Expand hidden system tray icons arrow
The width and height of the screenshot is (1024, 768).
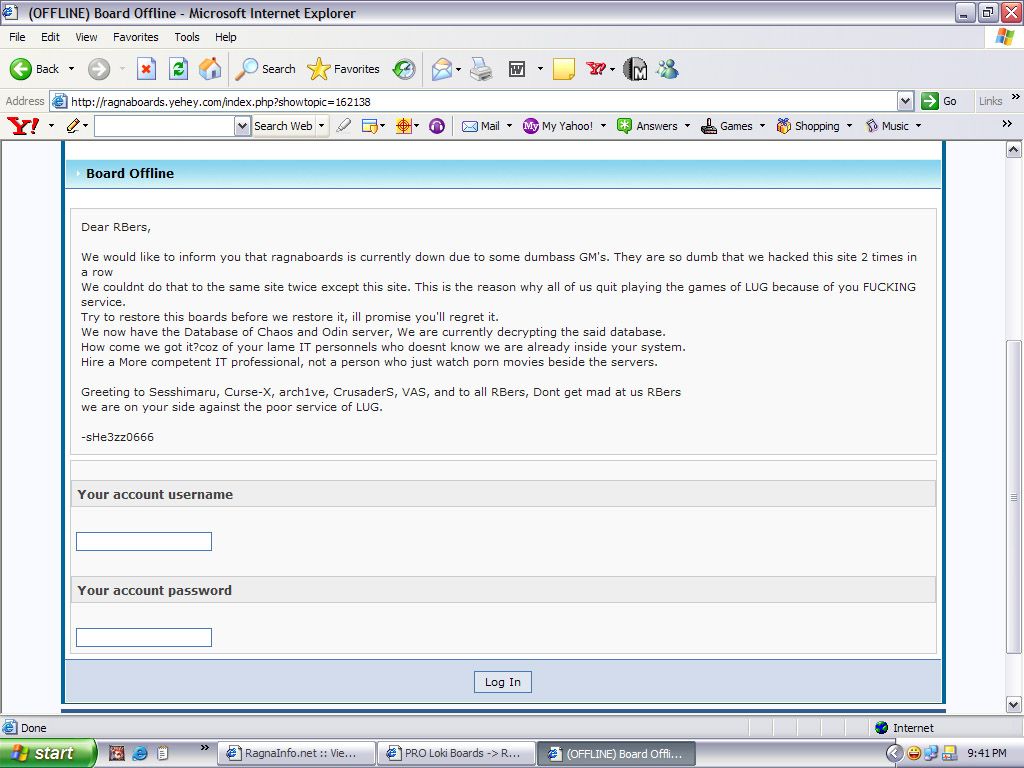(x=895, y=753)
